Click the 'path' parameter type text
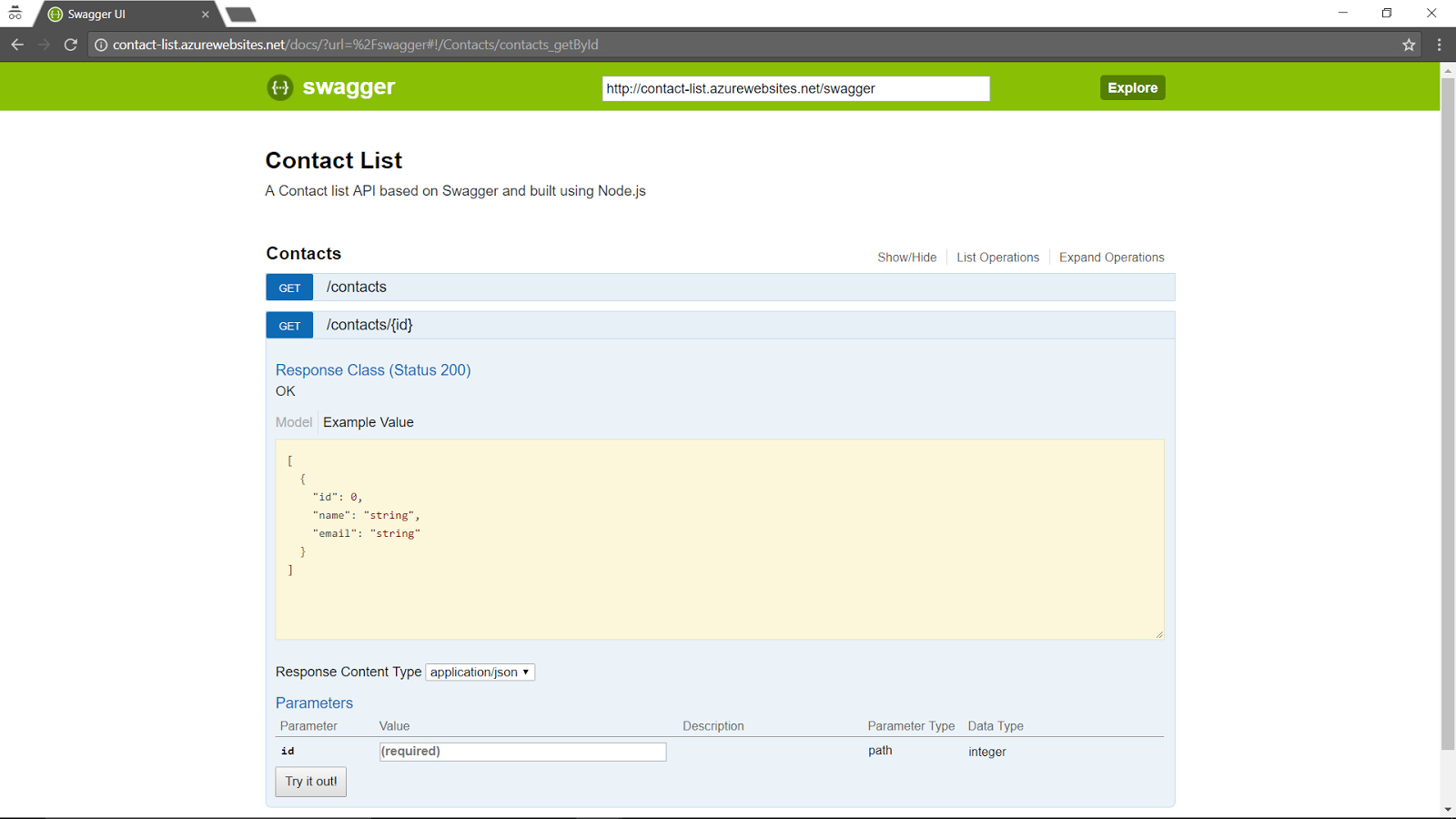Image resolution: width=1456 pixels, height=819 pixels. pyautogui.click(x=880, y=751)
